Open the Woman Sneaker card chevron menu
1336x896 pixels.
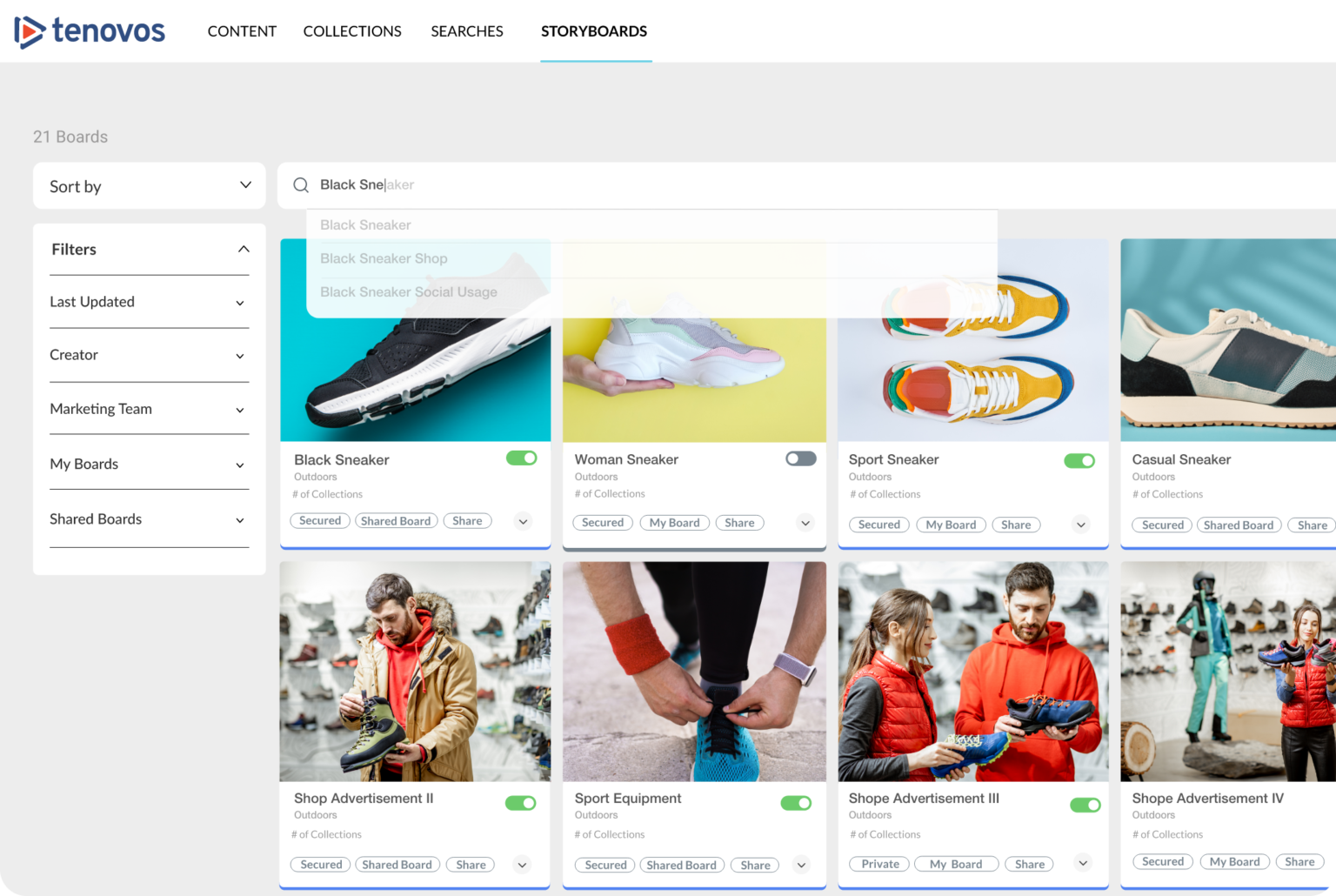(x=805, y=523)
